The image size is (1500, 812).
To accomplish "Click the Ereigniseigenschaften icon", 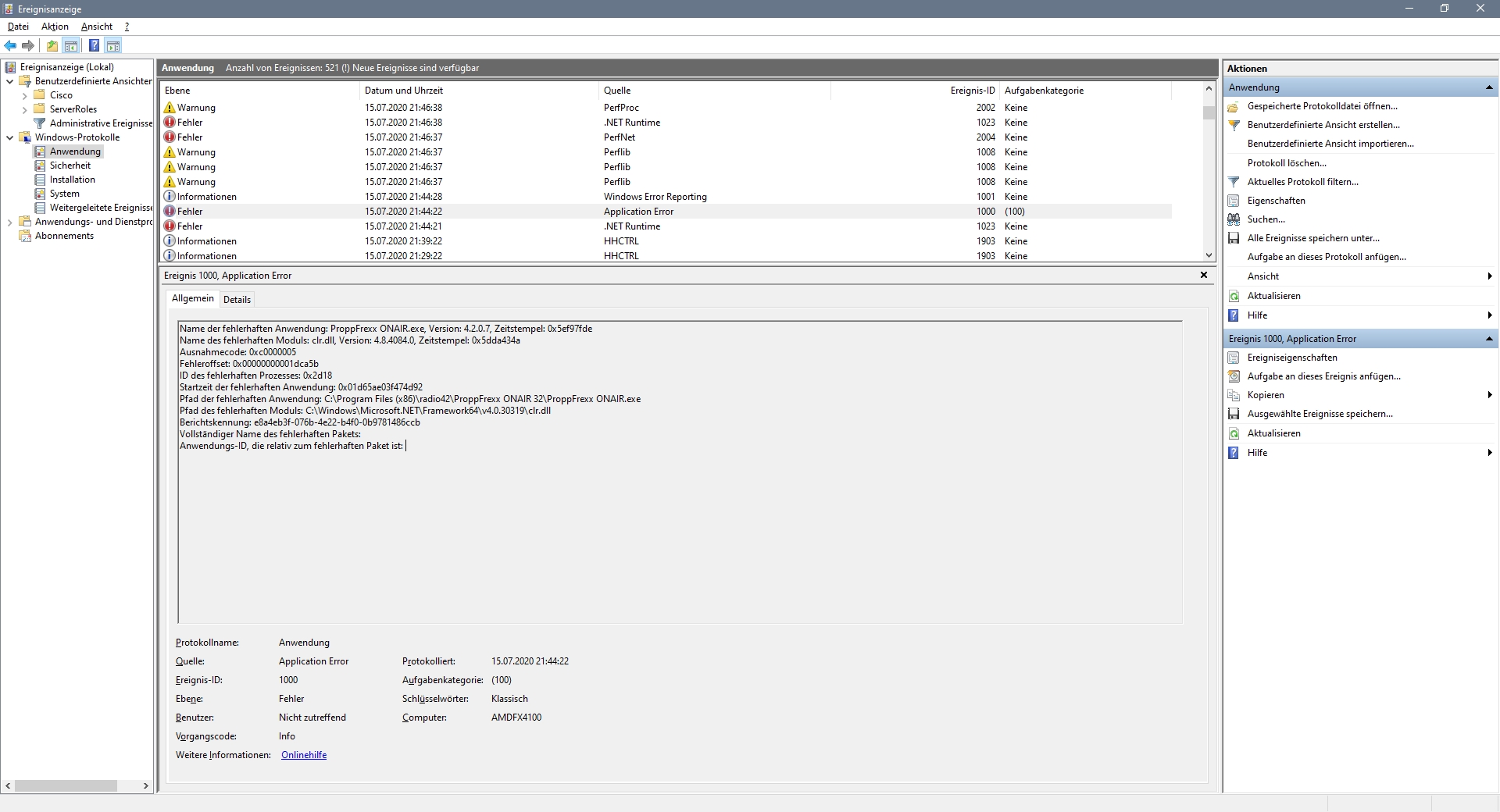I will 1234,358.
